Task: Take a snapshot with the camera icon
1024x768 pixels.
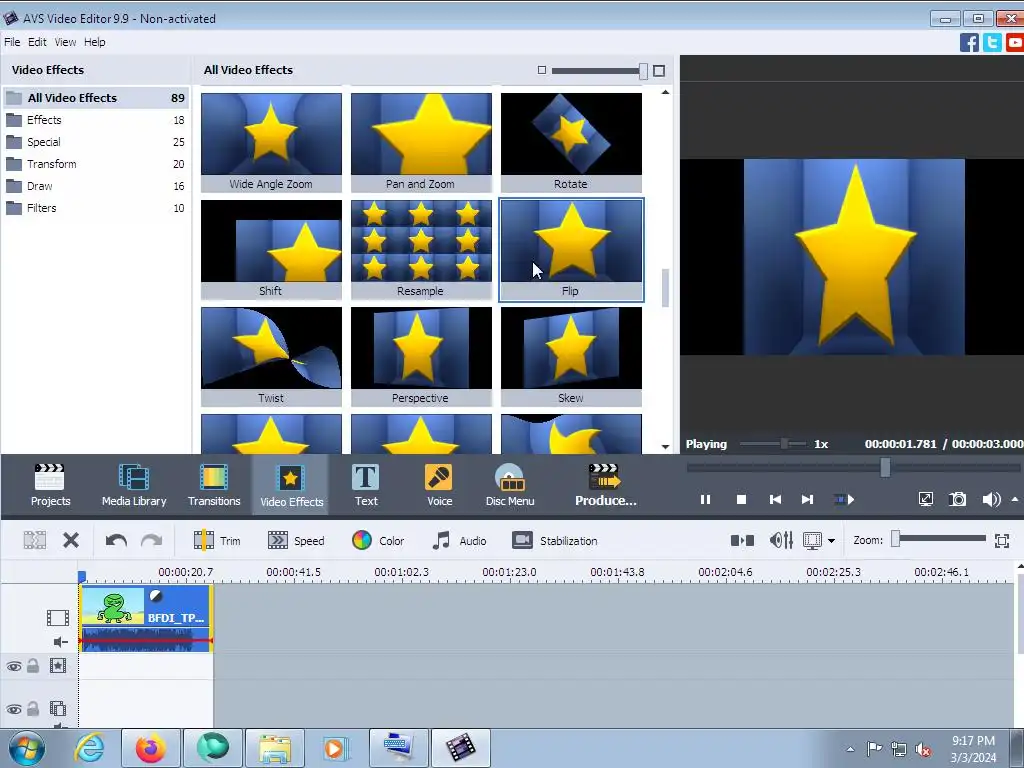Action: [x=957, y=500]
